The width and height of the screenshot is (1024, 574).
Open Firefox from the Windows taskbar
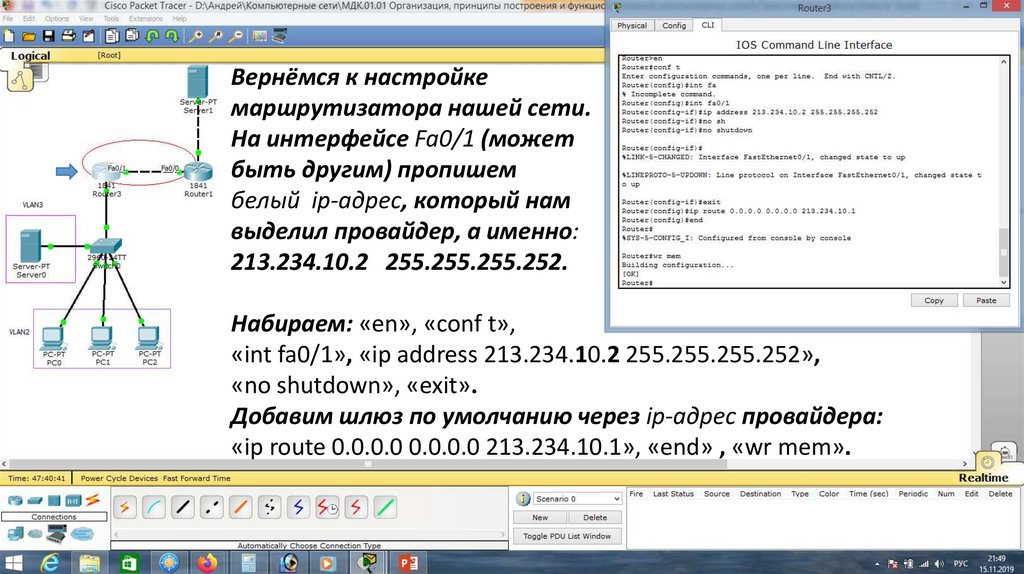(x=208, y=562)
